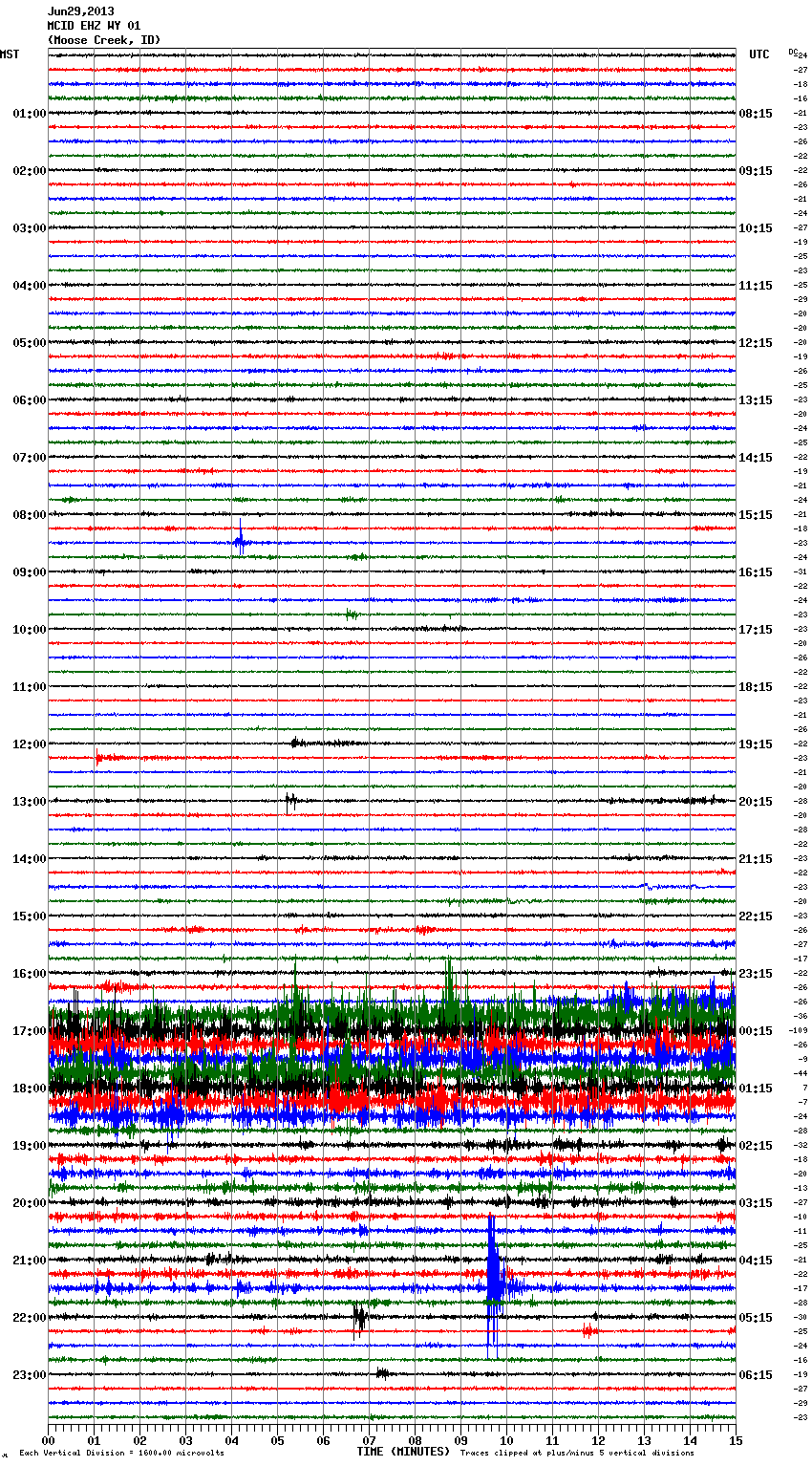Screen dimensions: 812x1466
Task: Click the 00:15 UTC time label
Action: tap(756, 1031)
